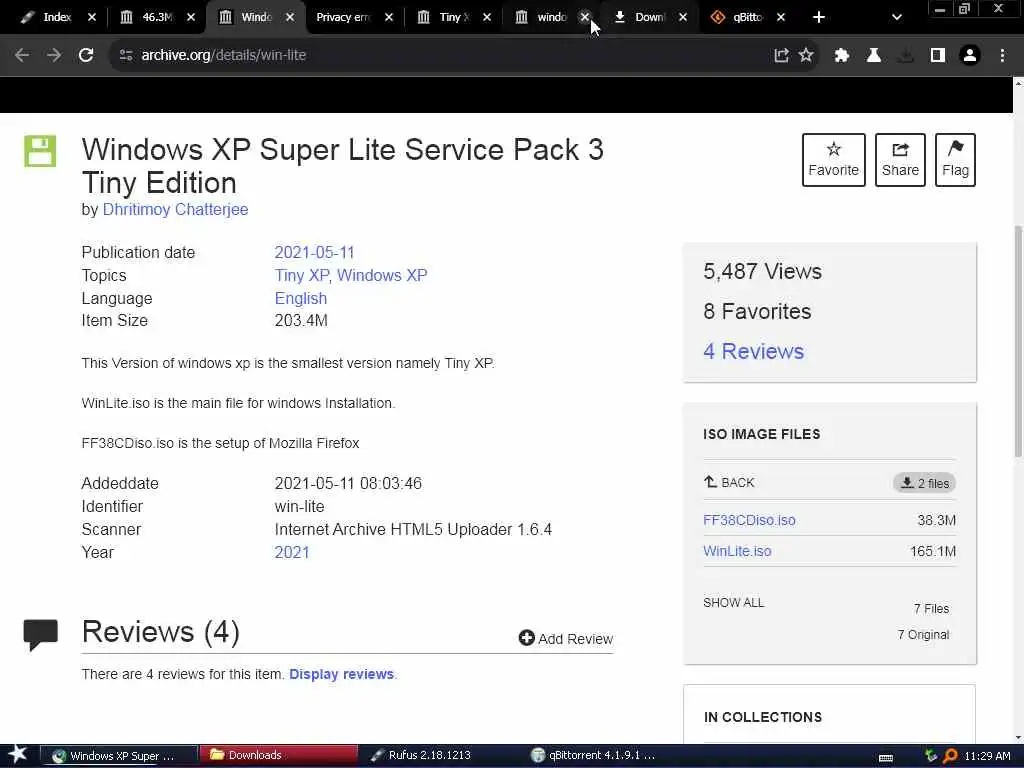Click the Share item button
The image size is (1024, 768).
pos(900,160)
